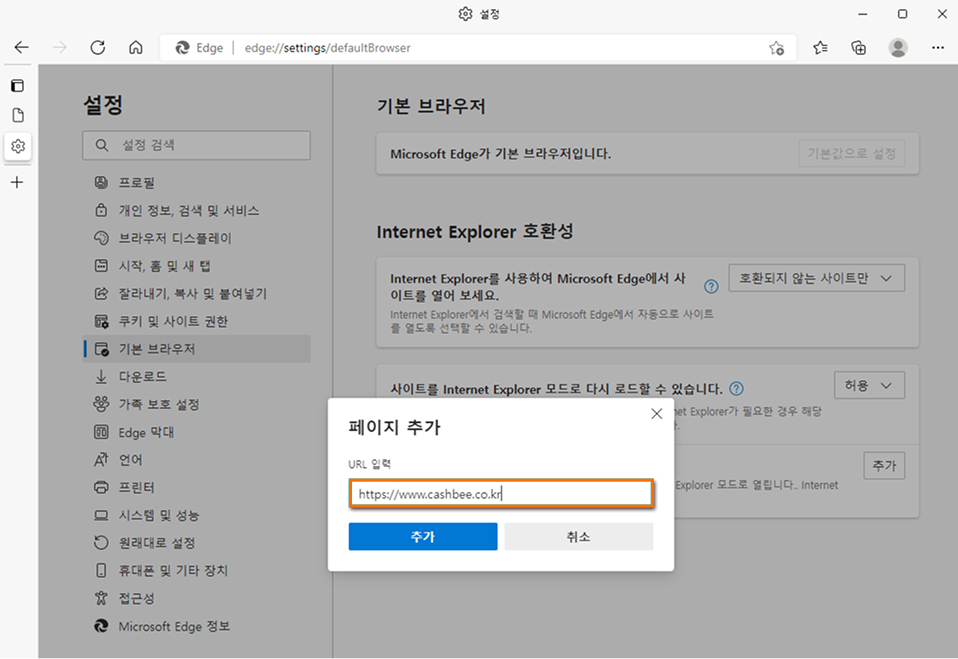This screenshot has width=958, height=659.
Task: Select the URL 입력 text field
Action: (501, 493)
